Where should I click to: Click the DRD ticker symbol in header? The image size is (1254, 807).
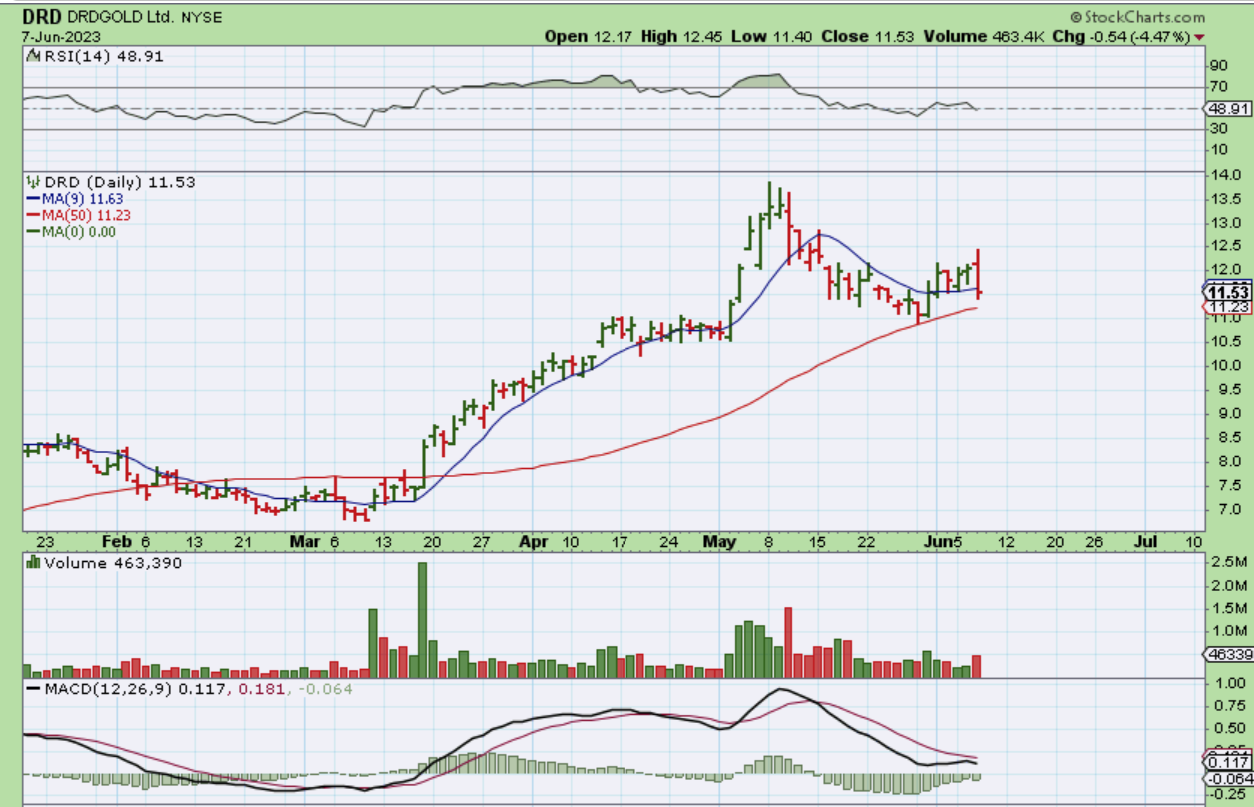(x=41, y=17)
